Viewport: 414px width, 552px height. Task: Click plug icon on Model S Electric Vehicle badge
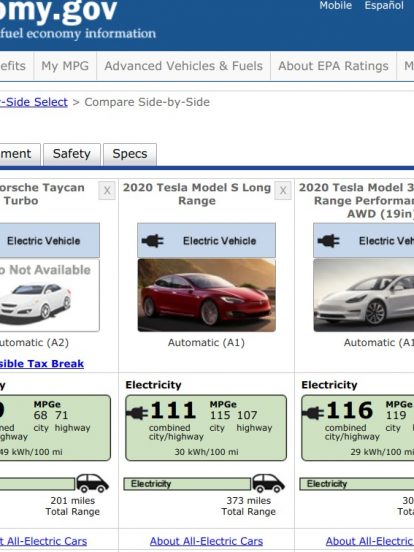(152, 241)
